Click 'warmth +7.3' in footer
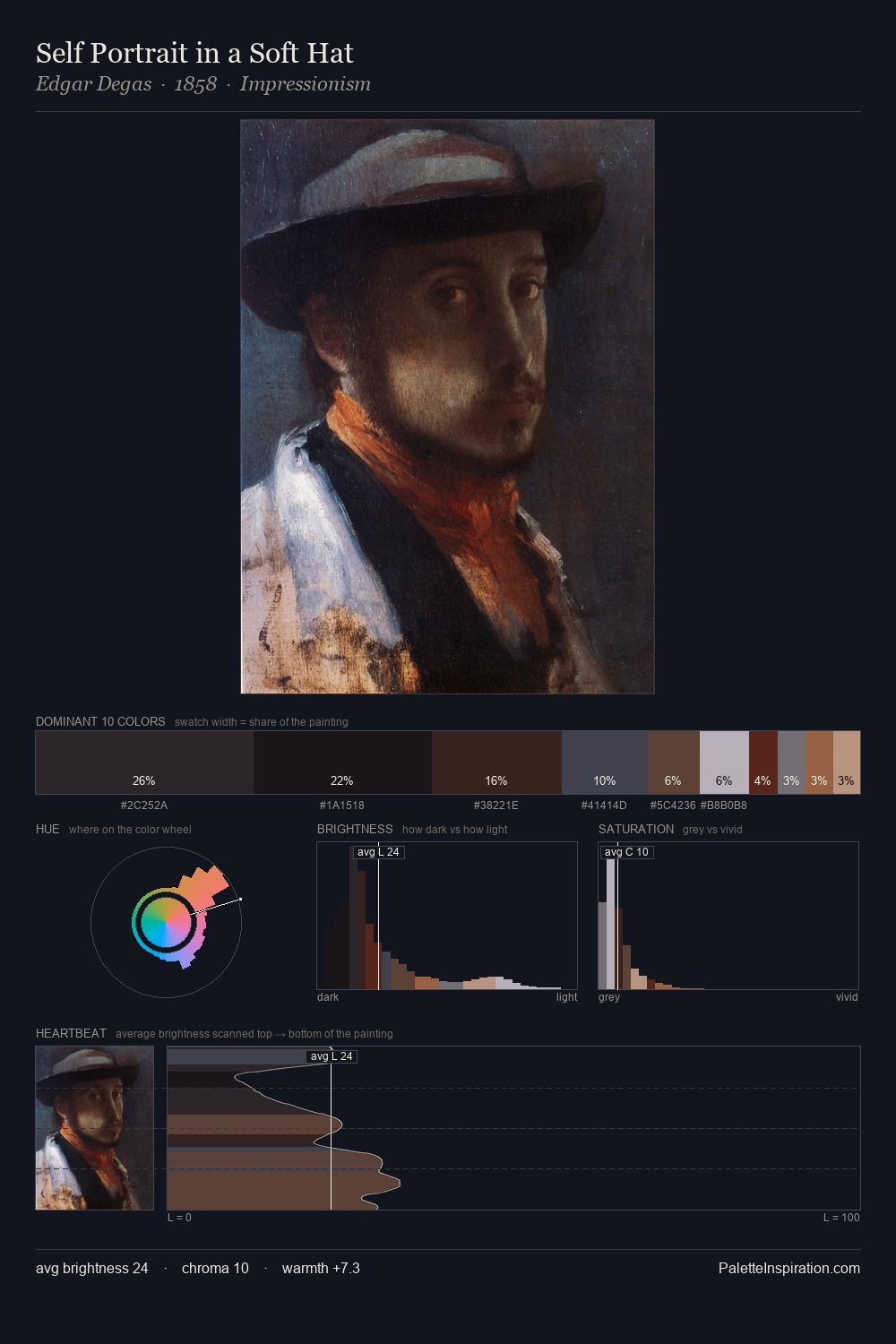The image size is (896, 1344). pyautogui.click(x=321, y=1268)
